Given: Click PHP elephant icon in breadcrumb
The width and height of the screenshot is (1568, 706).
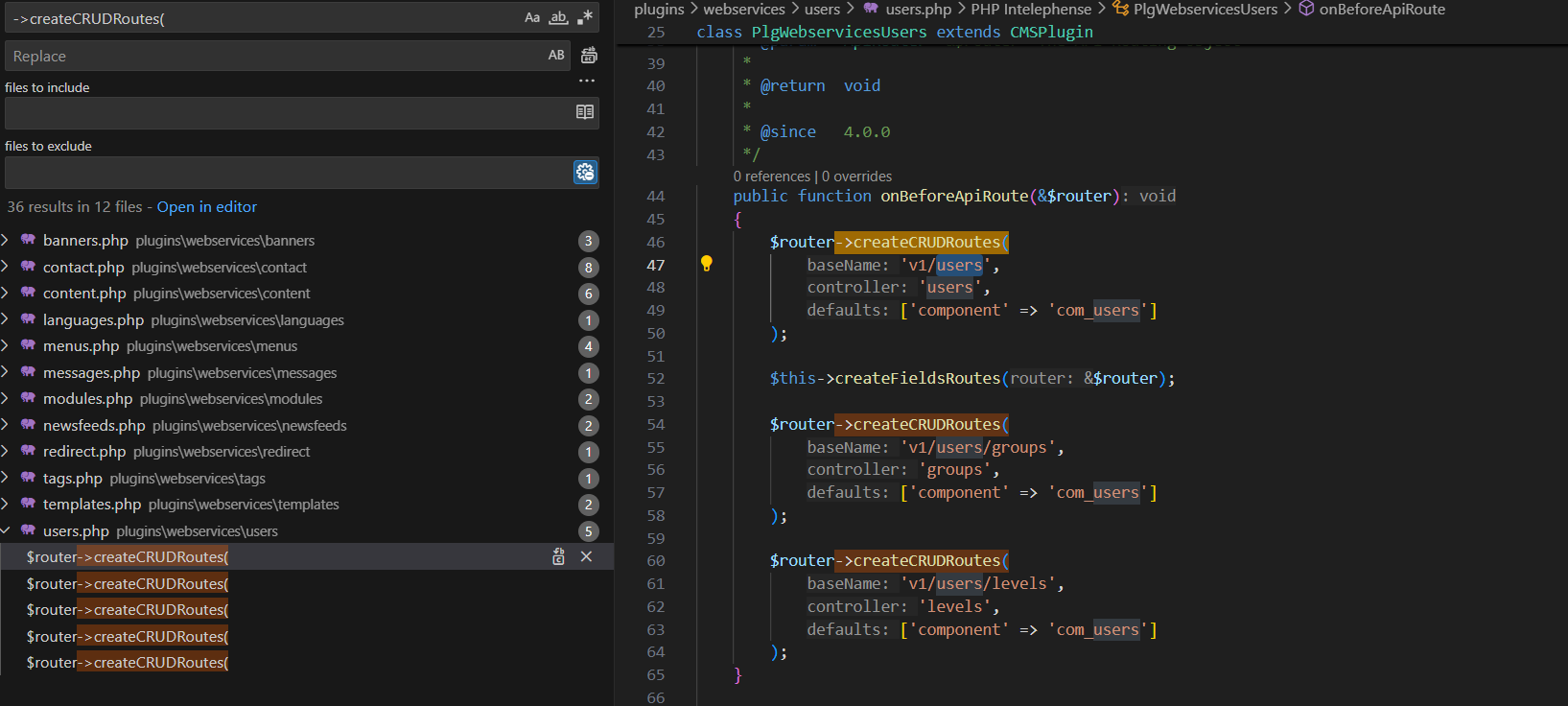Looking at the screenshot, I should pos(871,9).
